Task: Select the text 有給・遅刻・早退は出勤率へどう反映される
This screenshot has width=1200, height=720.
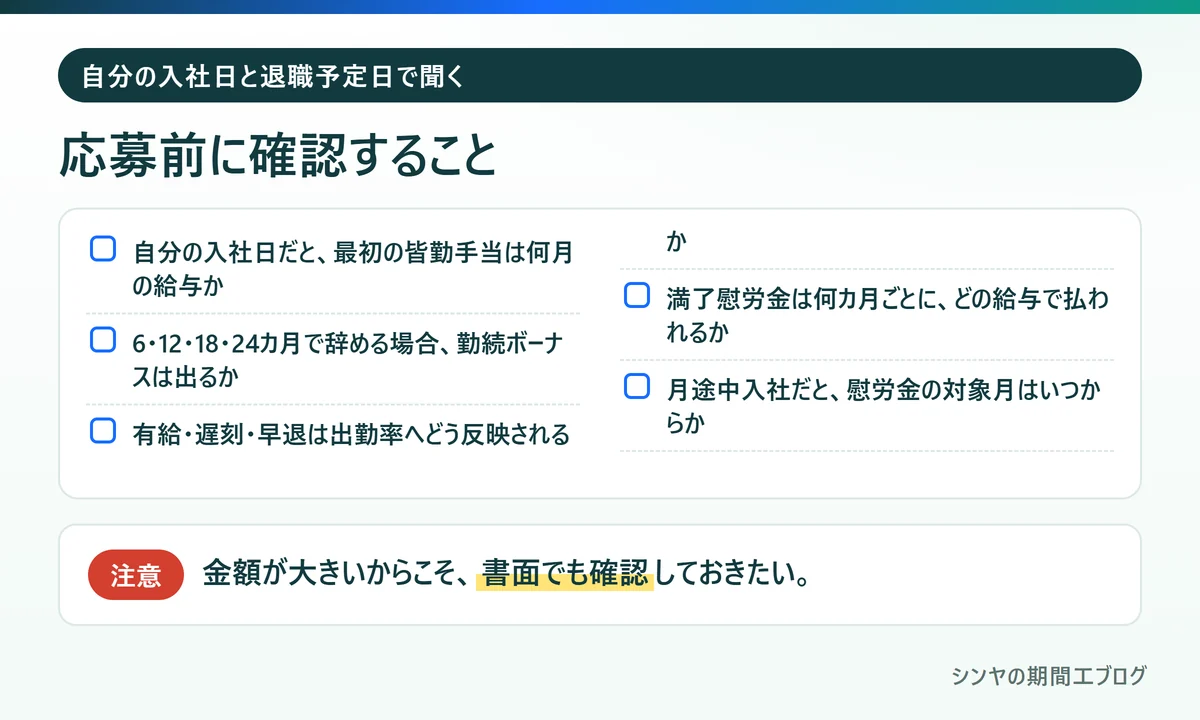Action: [351, 434]
